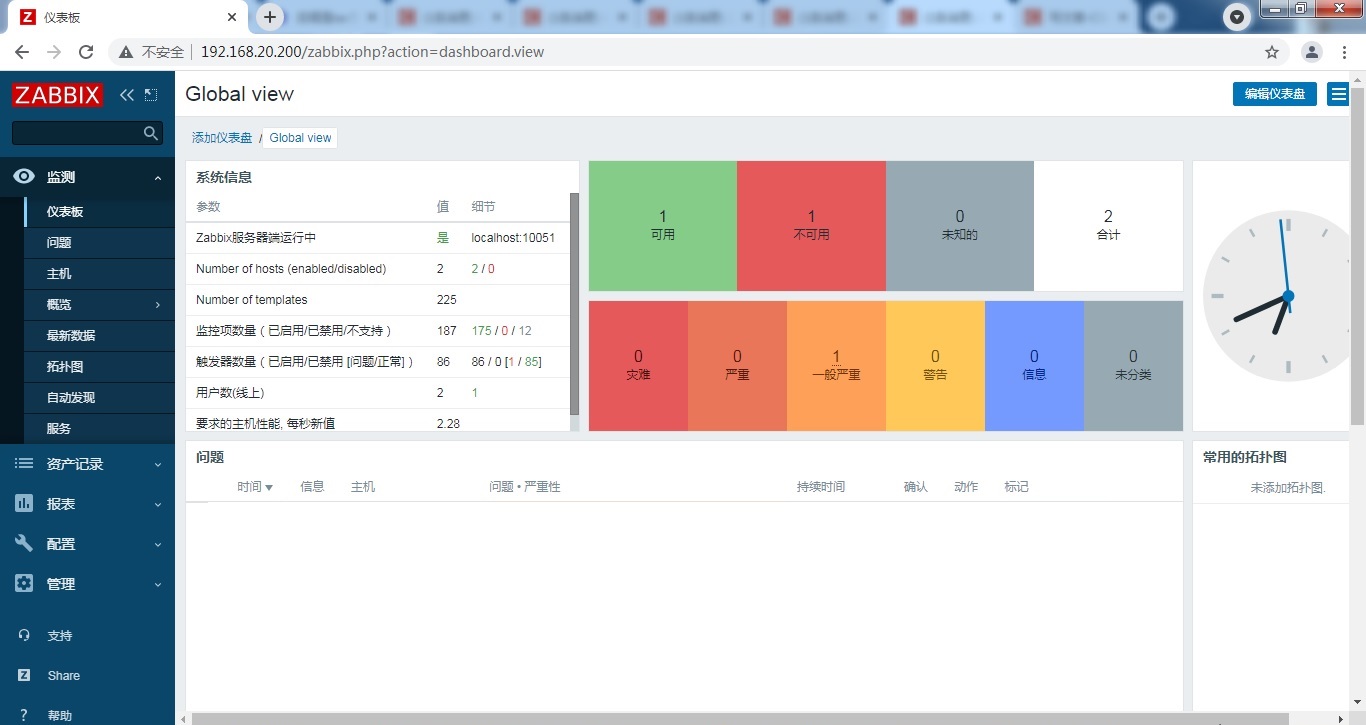Click the gear icon beside 管理
The image size is (1366, 725).
pos(24,584)
